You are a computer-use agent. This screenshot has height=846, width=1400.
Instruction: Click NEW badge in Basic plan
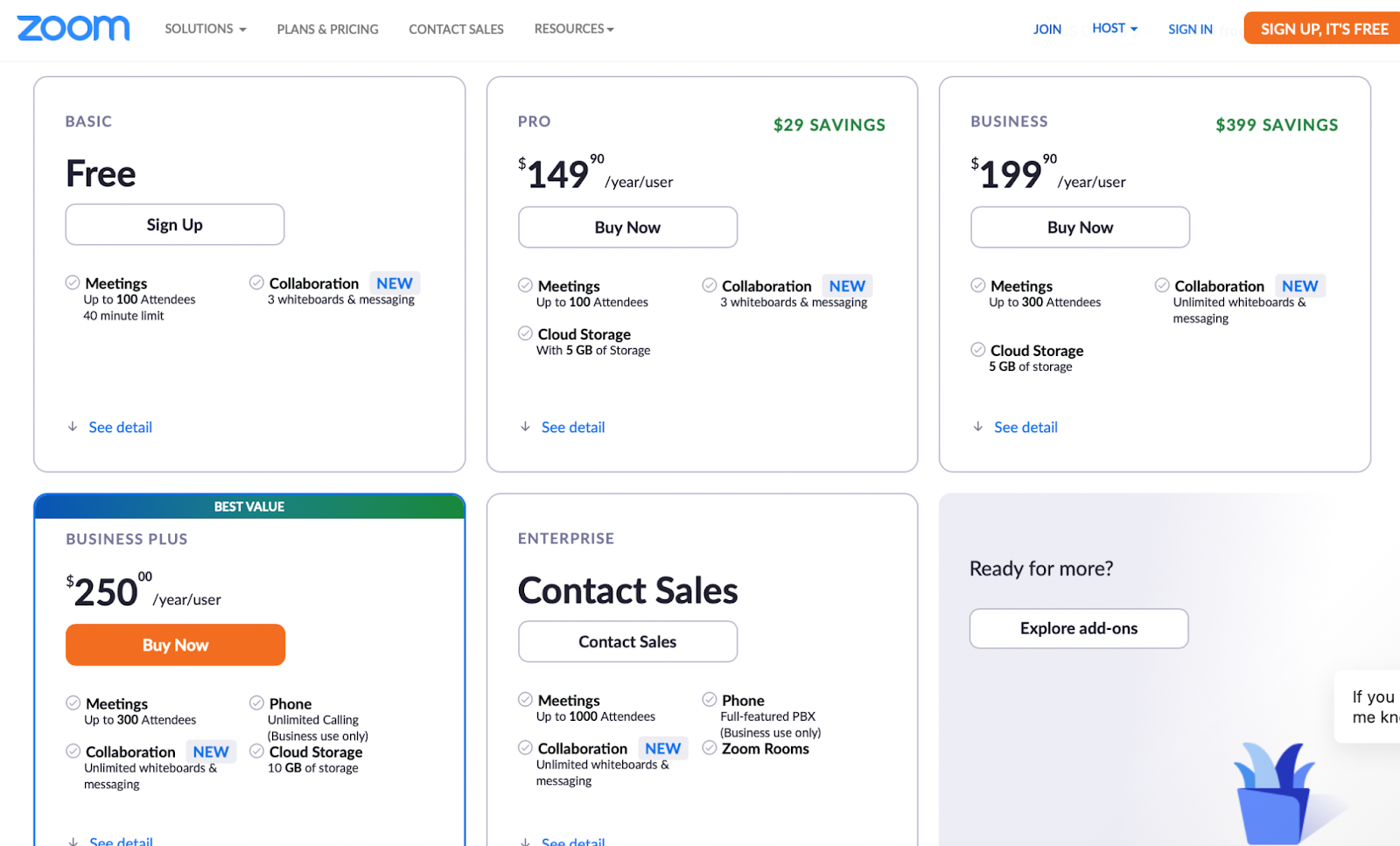395,283
